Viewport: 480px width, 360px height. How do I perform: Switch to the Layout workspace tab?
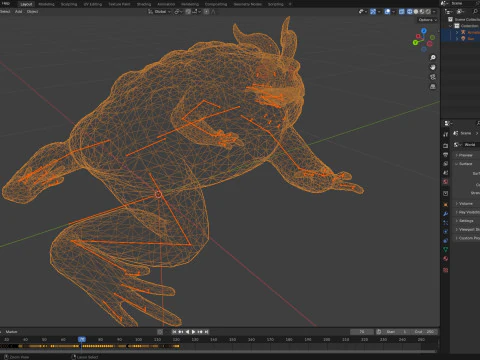click(x=26, y=4)
